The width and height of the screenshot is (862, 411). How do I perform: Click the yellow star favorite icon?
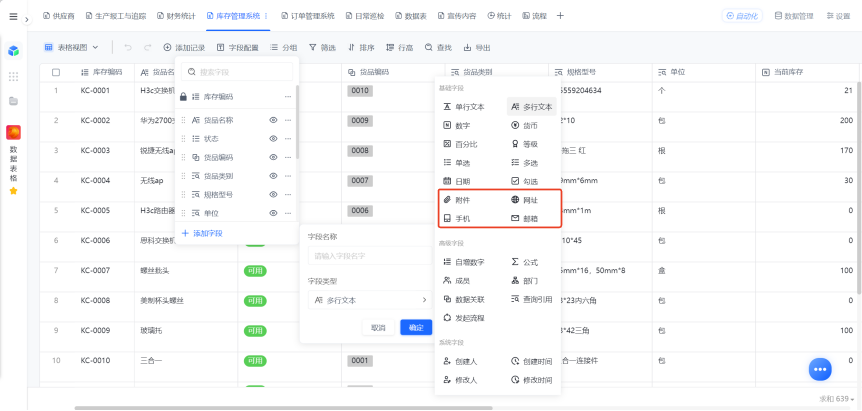click(x=13, y=191)
